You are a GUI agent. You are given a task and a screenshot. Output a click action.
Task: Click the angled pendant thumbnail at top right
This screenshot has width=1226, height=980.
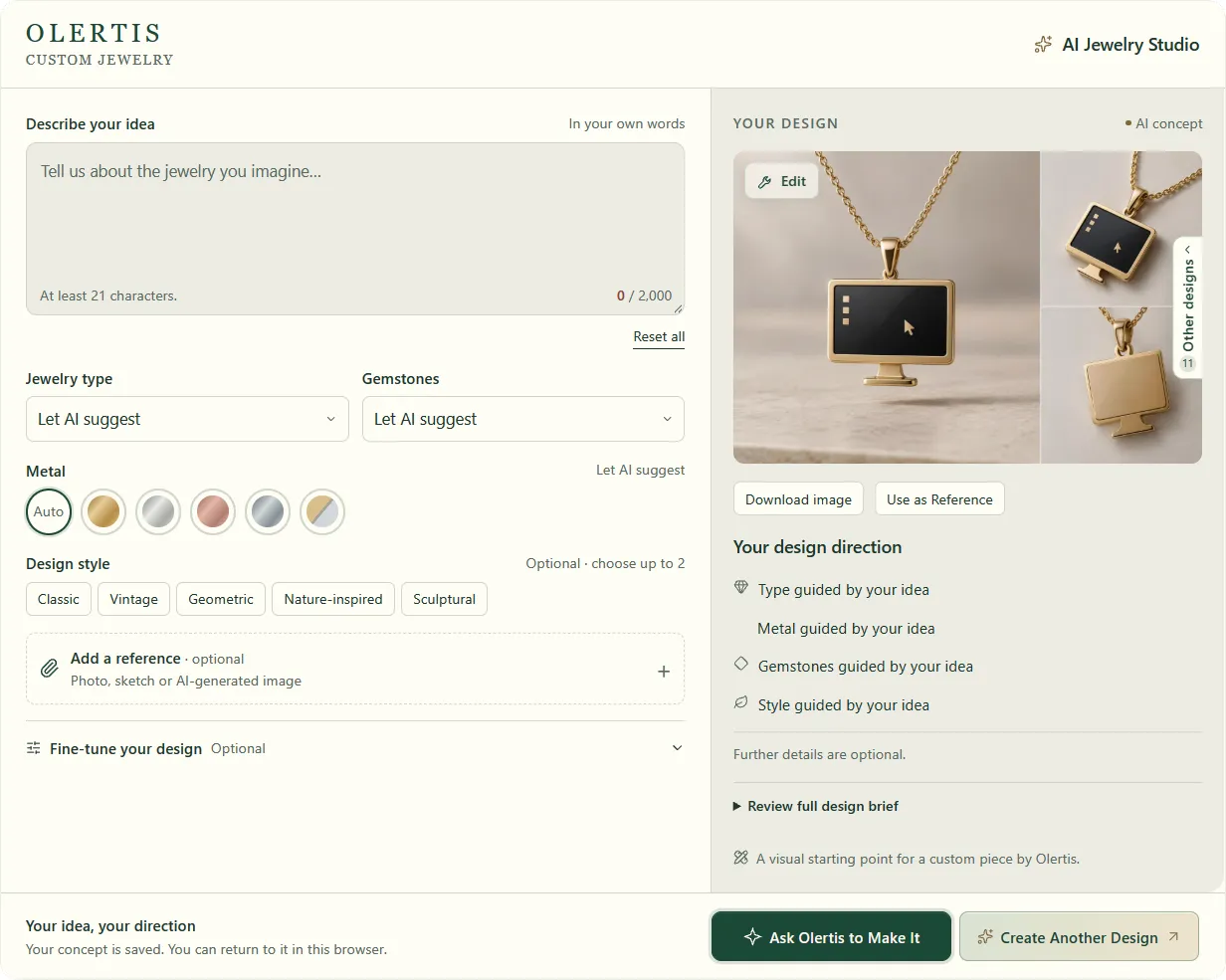point(1121,228)
